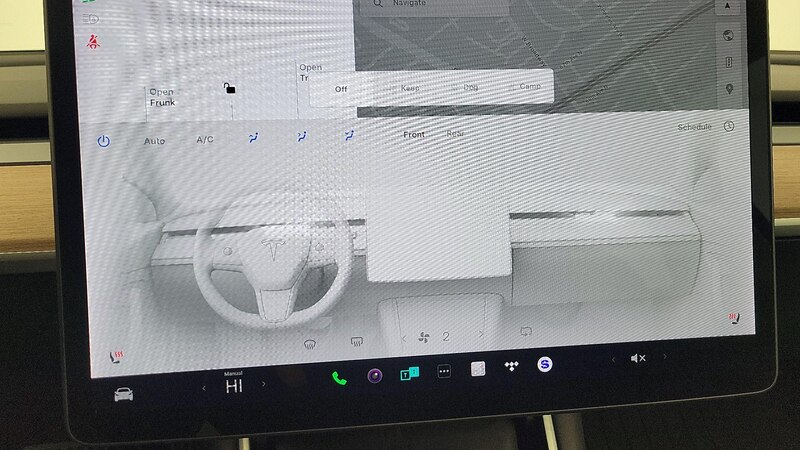Raise temperature with chevron right of HI
The image size is (800, 450).
(x=264, y=384)
